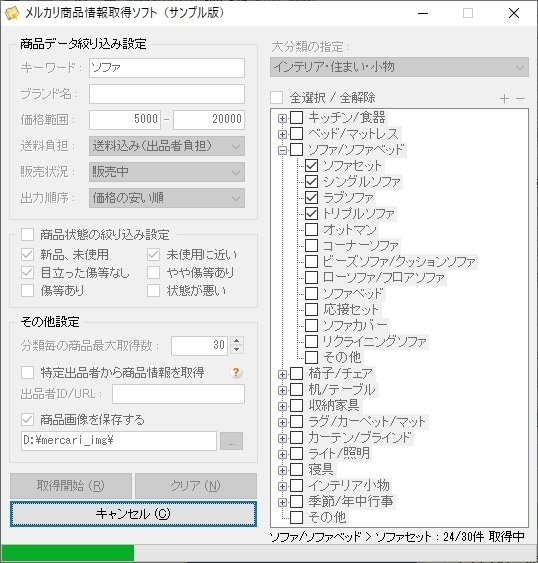Expand the インテリア小物 tree node
538x563 pixels.
click(x=282, y=486)
